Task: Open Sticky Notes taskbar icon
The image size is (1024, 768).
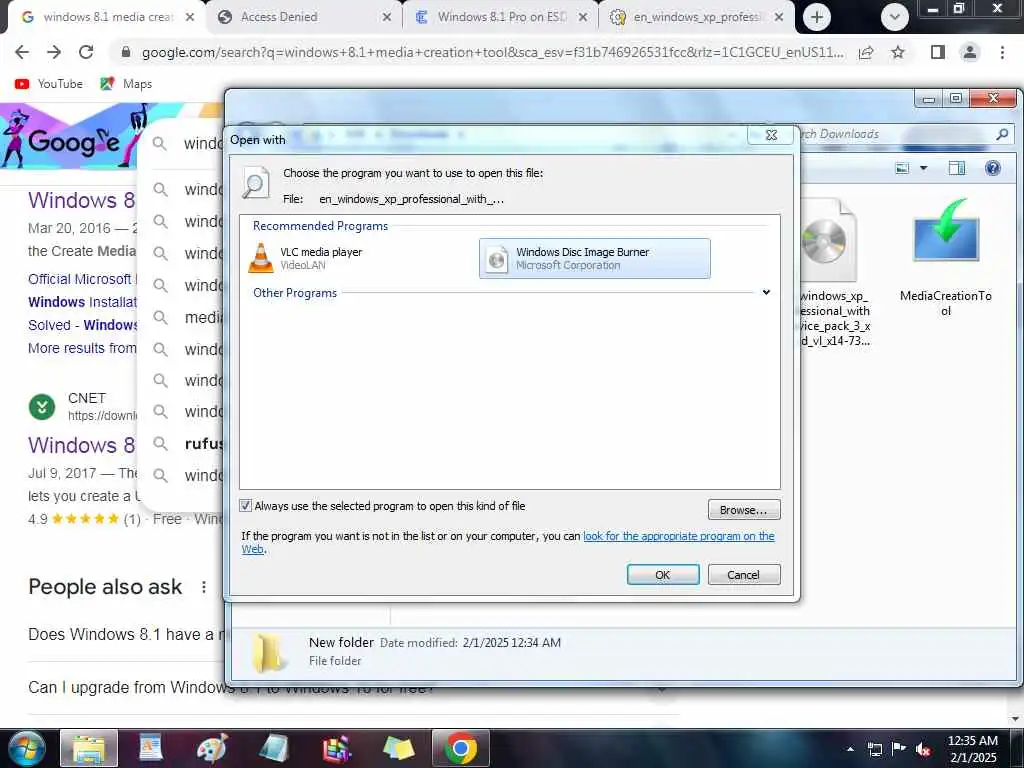Action: [x=398, y=748]
